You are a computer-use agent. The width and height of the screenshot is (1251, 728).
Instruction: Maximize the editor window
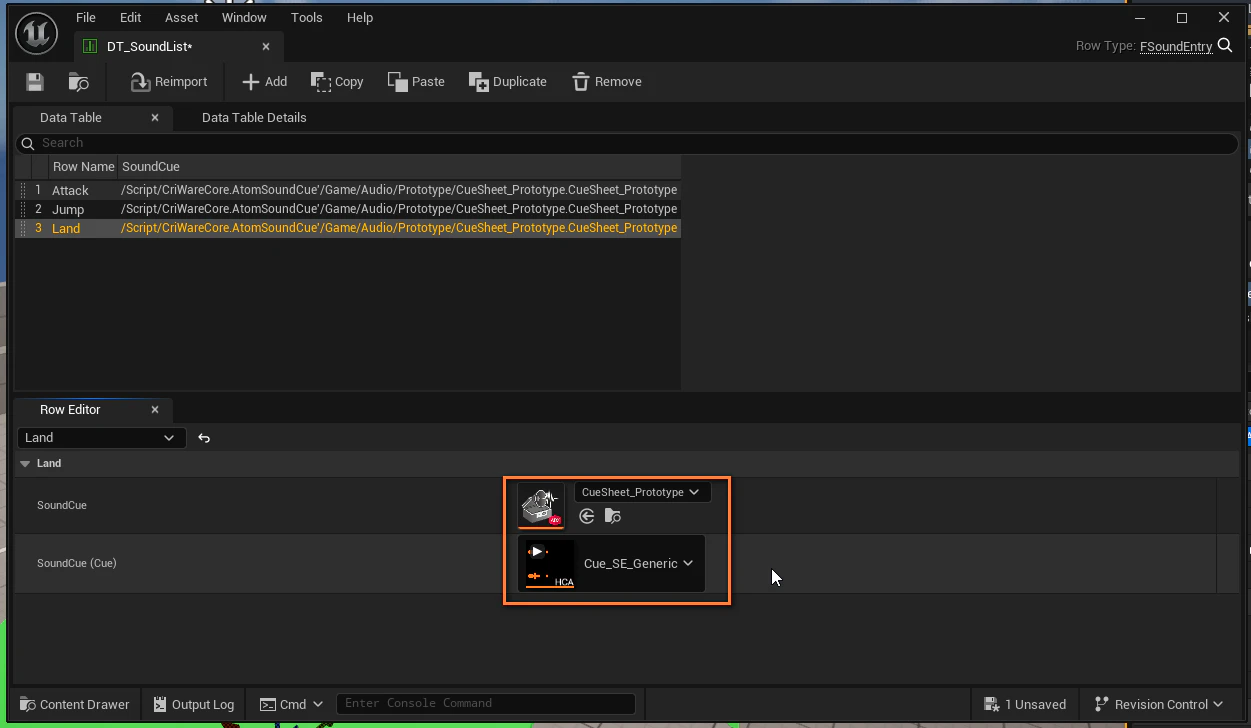(x=1182, y=18)
